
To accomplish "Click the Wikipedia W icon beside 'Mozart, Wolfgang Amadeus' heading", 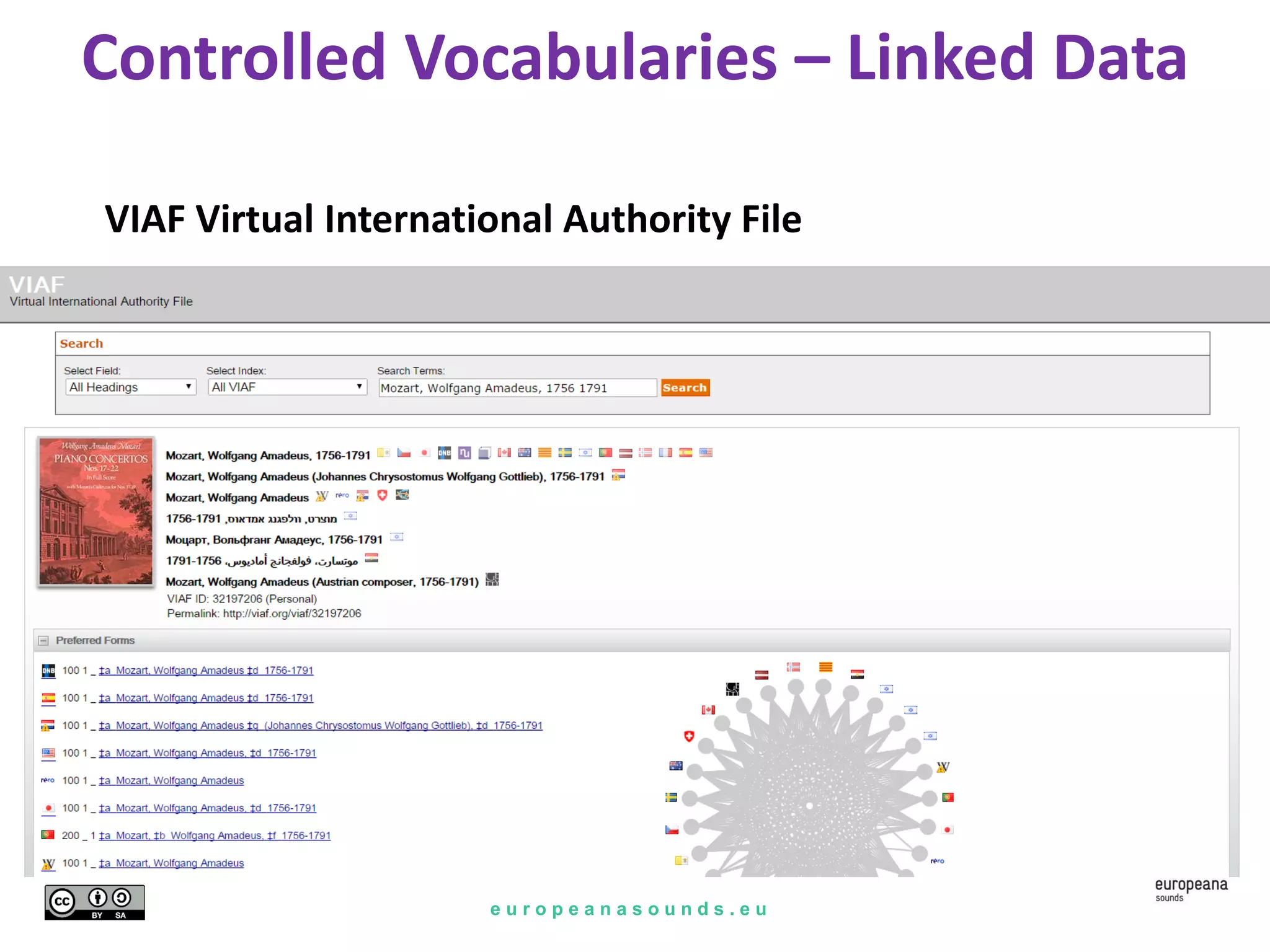I will 322,496.
